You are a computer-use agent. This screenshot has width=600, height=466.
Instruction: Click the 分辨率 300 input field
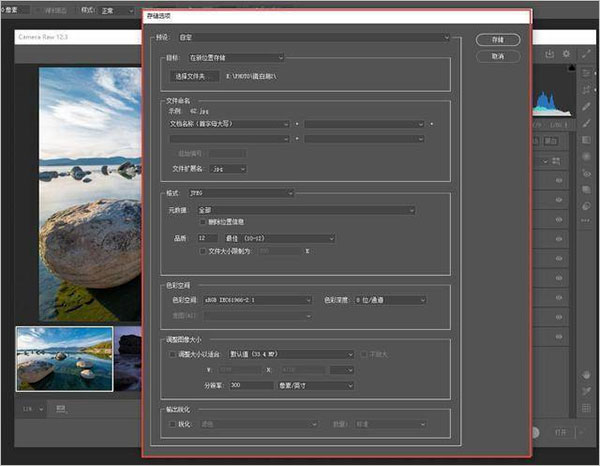point(251,386)
